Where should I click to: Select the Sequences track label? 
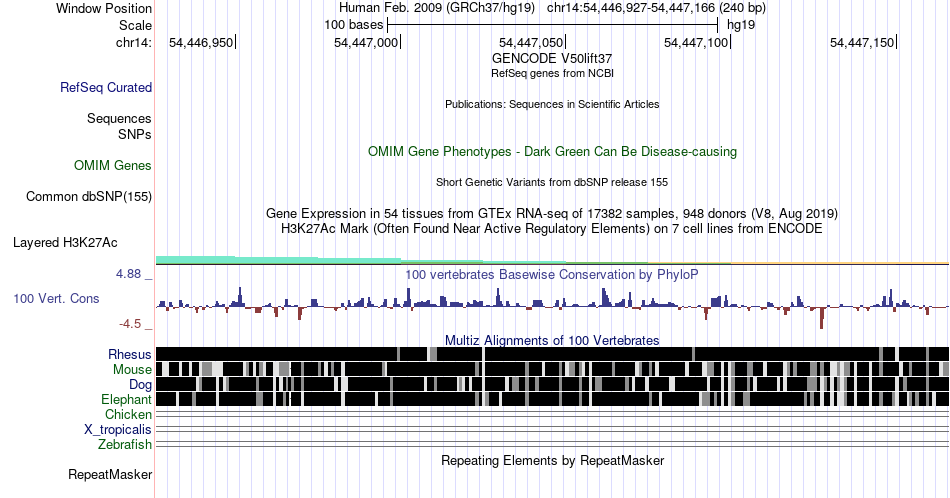119,118
